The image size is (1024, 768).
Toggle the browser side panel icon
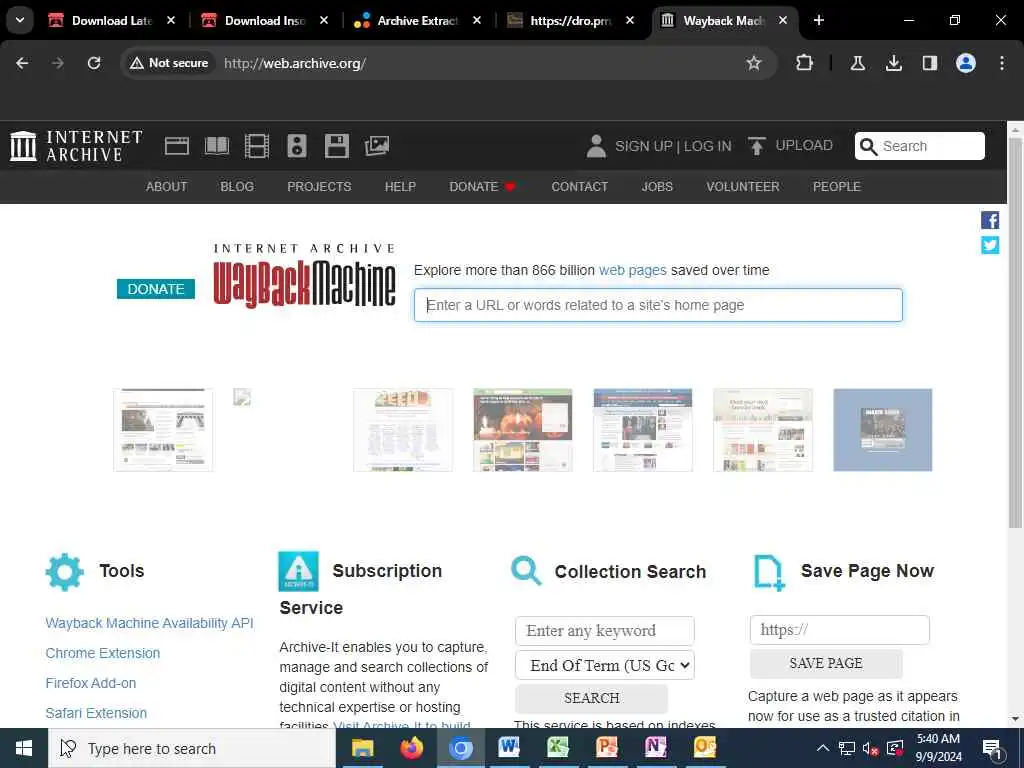[x=930, y=63]
